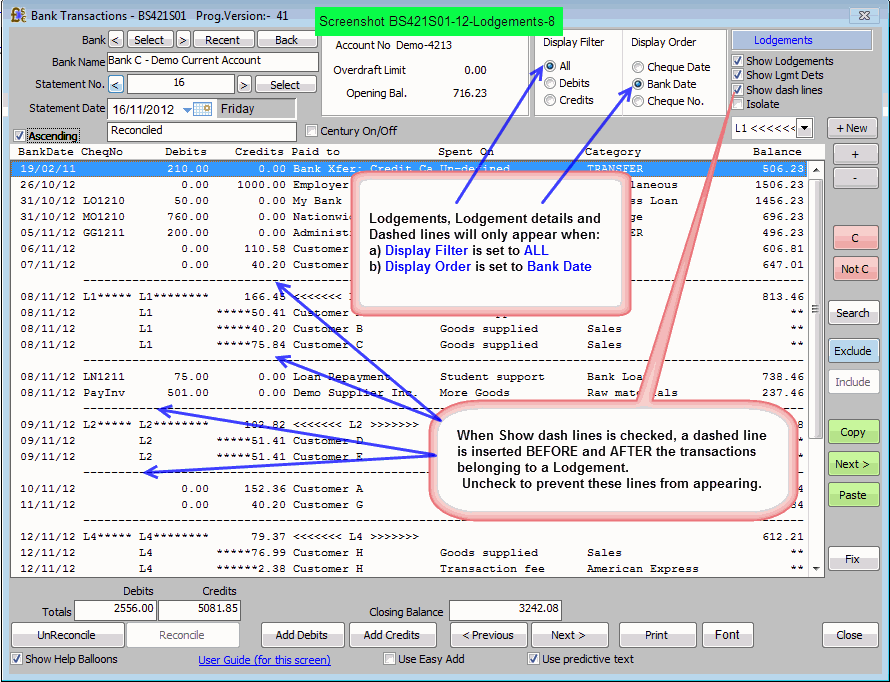The width and height of the screenshot is (890, 682).
Task: Order display by Cheque Date
Action: (x=638, y=67)
